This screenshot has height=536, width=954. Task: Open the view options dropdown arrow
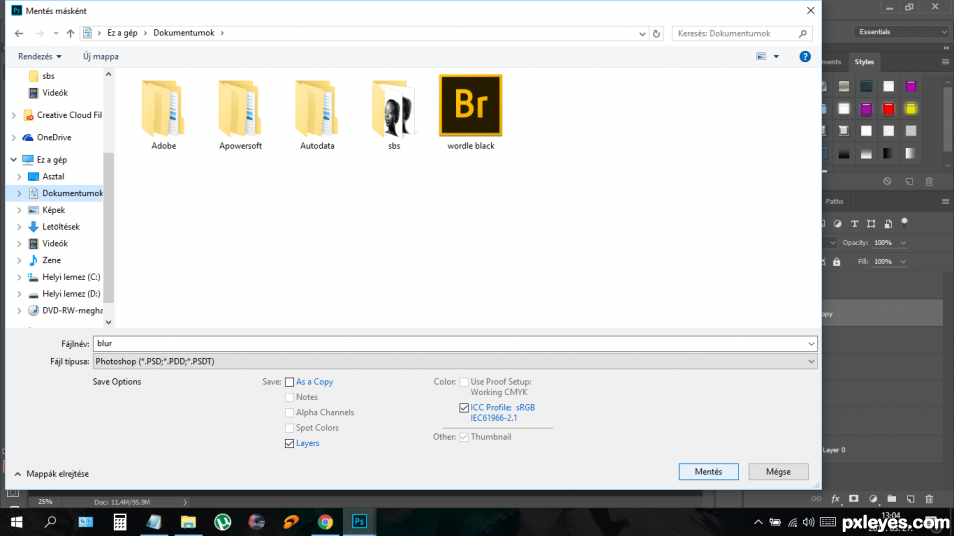776,57
